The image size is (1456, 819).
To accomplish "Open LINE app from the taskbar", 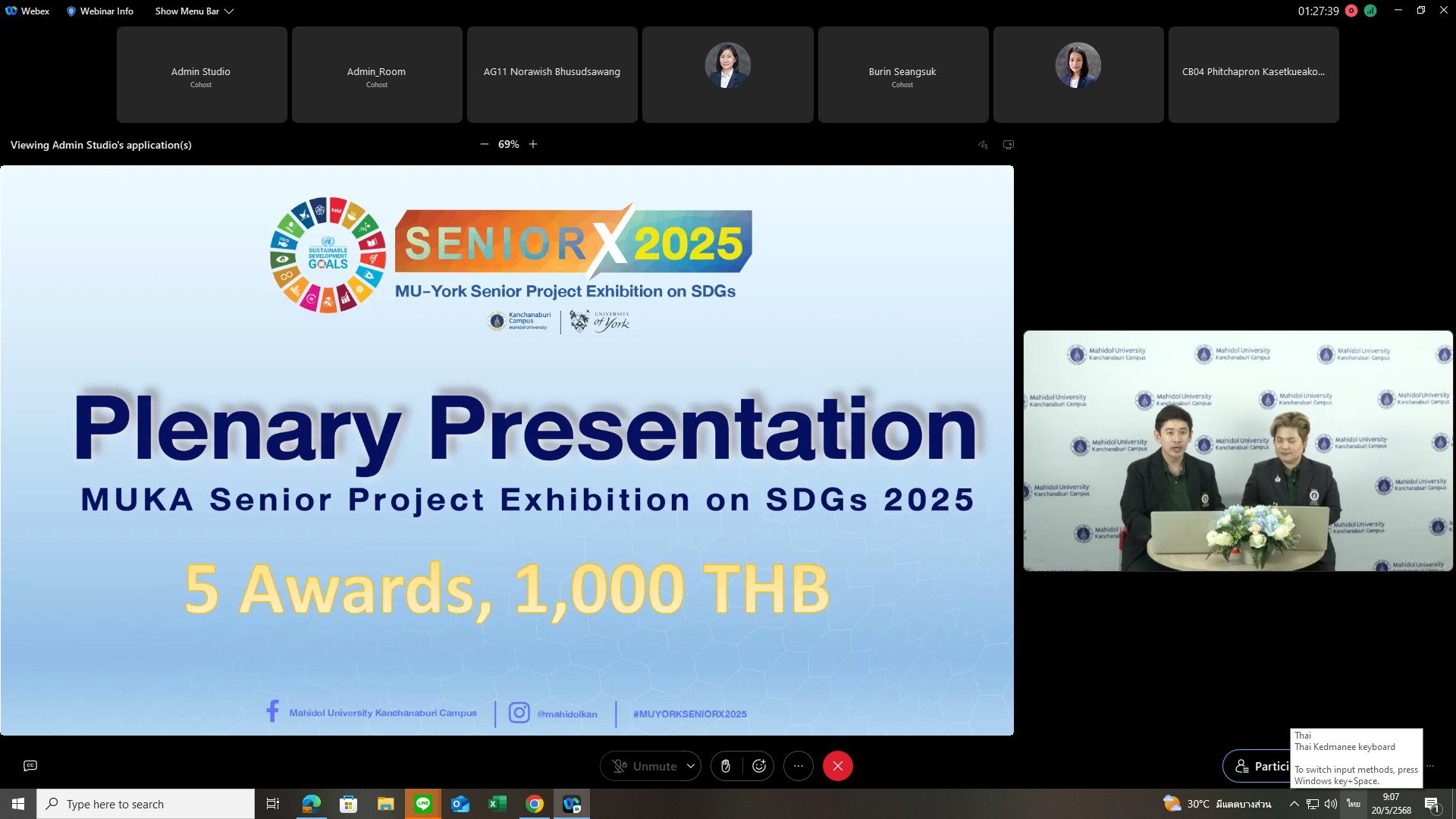I will click(x=423, y=804).
